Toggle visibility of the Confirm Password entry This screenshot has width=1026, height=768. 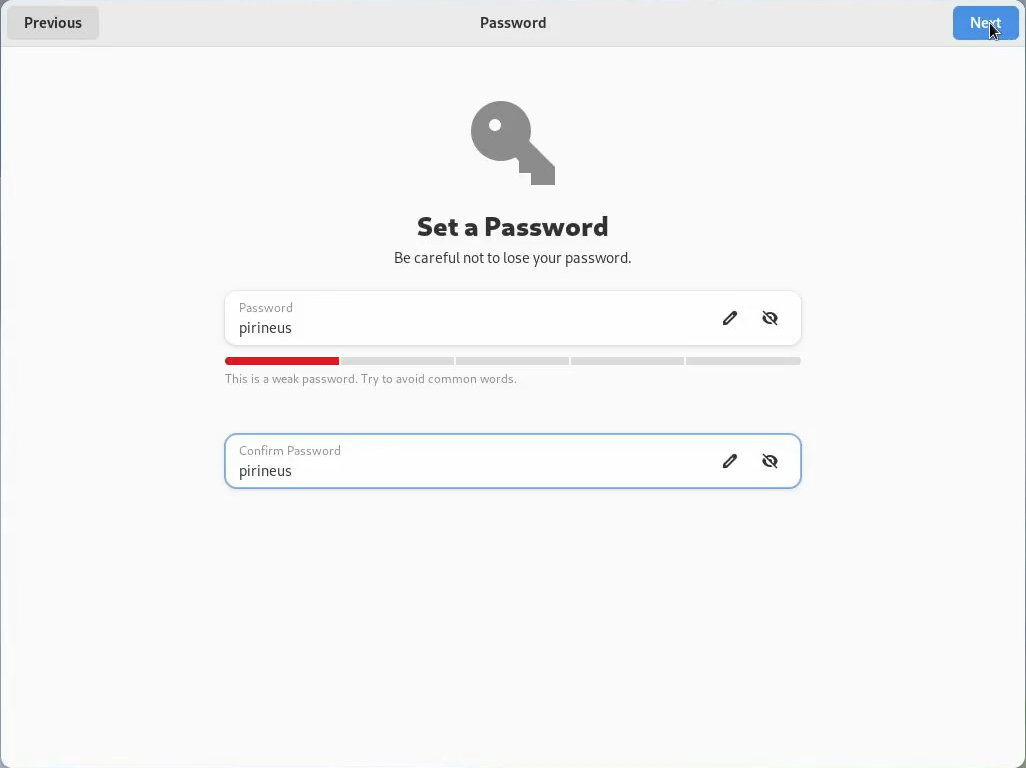[770, 461]
